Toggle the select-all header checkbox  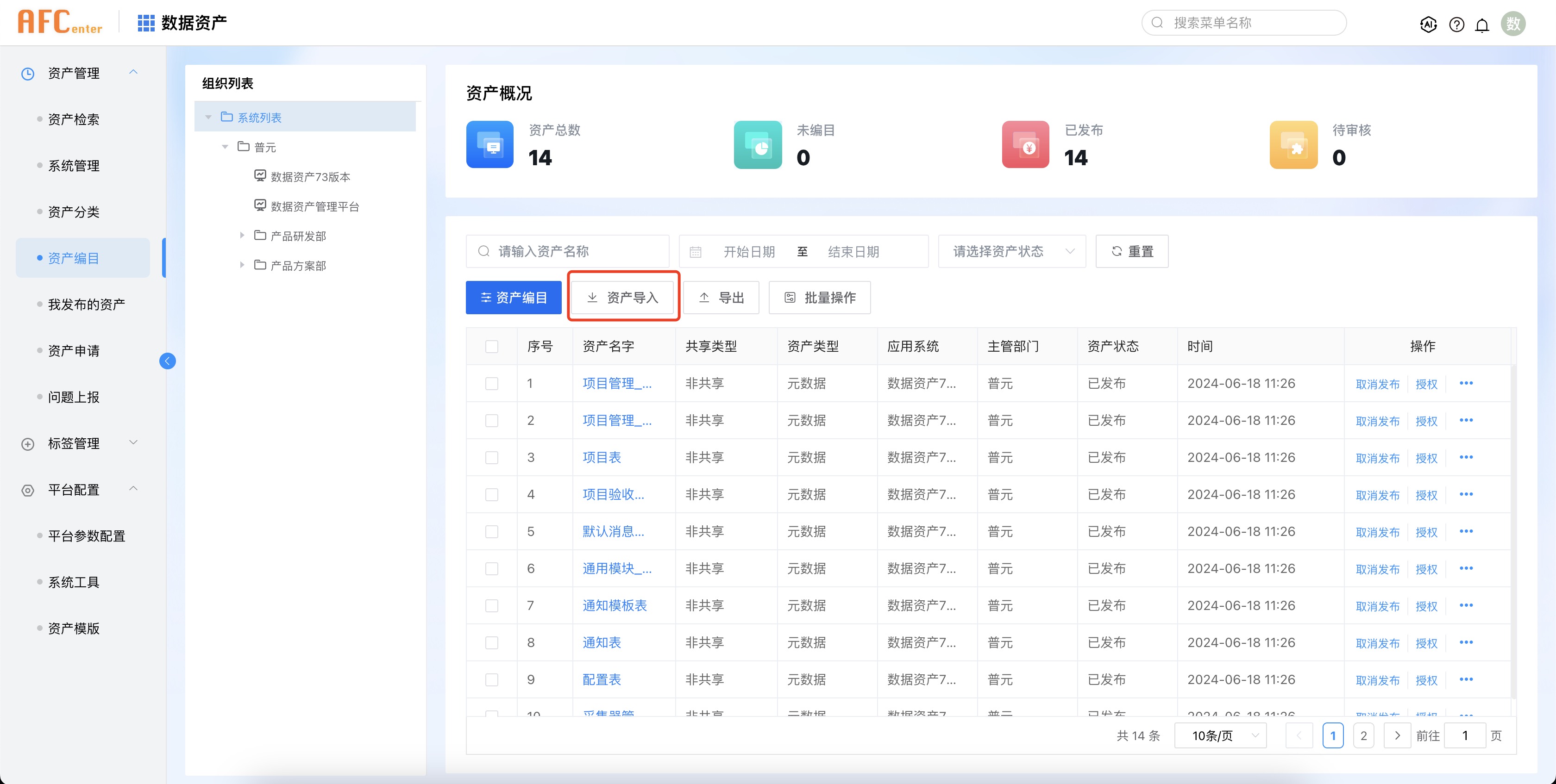tap(492, 347)
